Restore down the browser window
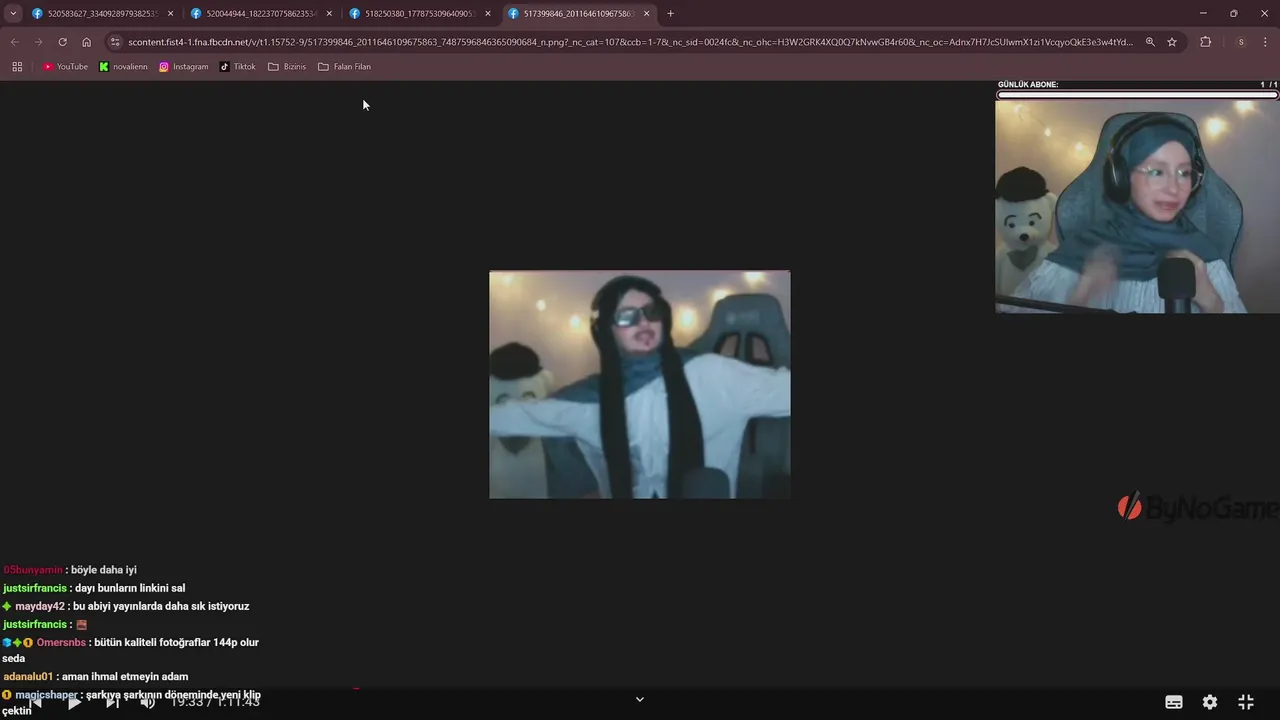The image size is (1280, 720). click(x=1233, y=13)
